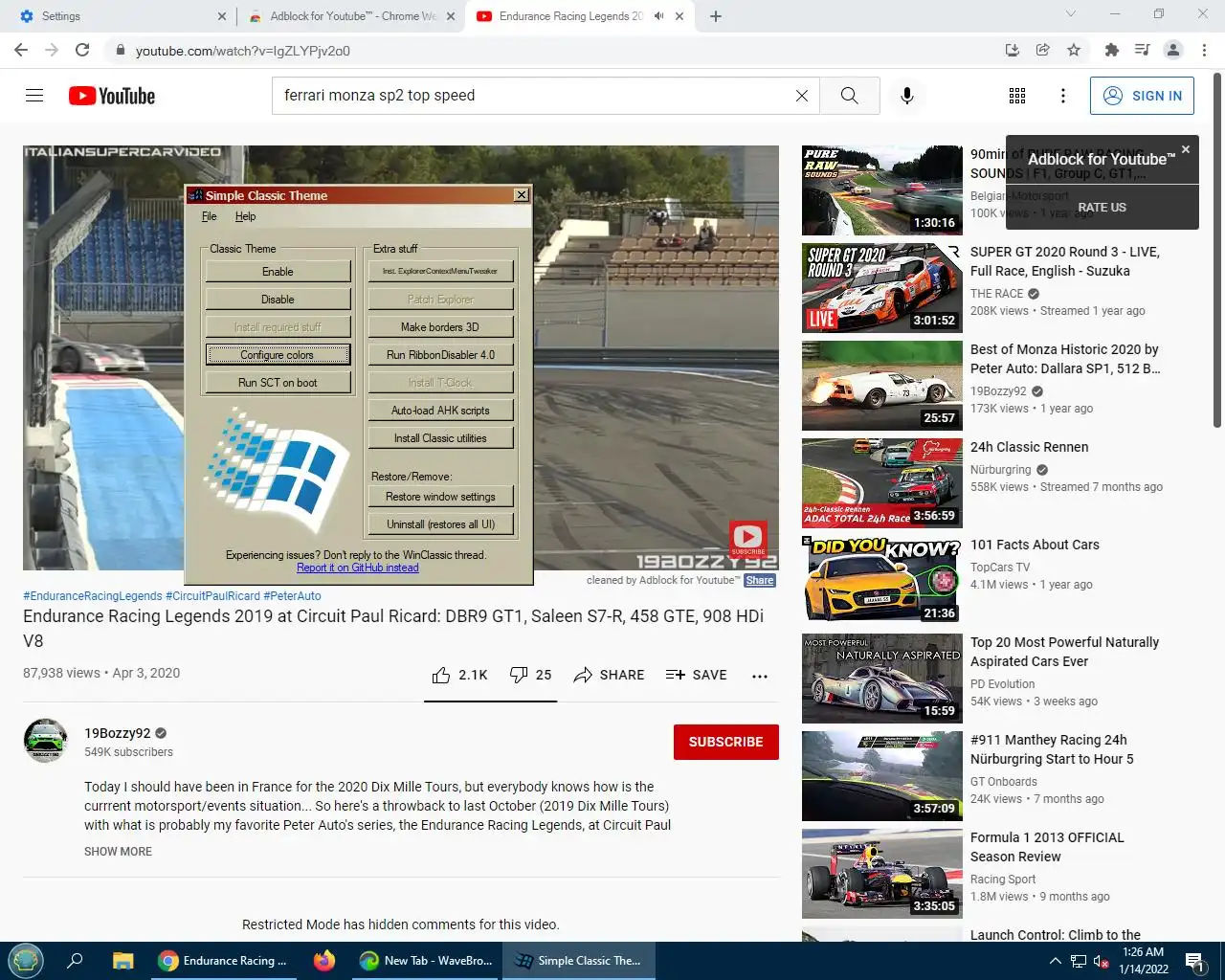This screenshot has width=1225, height=980.
Task: Switch to Adblock for Youtube Chrome Web Store tab
Action: point(349,16)
